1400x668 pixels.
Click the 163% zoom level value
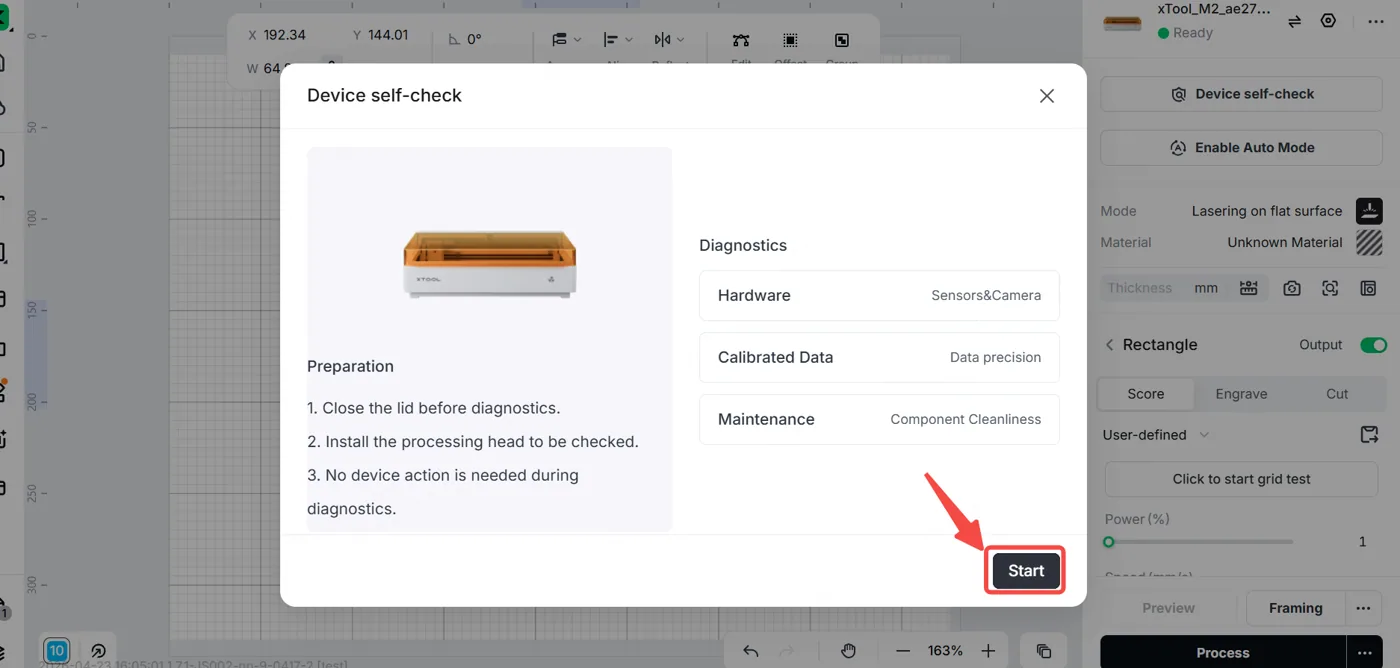click(x=945, y=651)
